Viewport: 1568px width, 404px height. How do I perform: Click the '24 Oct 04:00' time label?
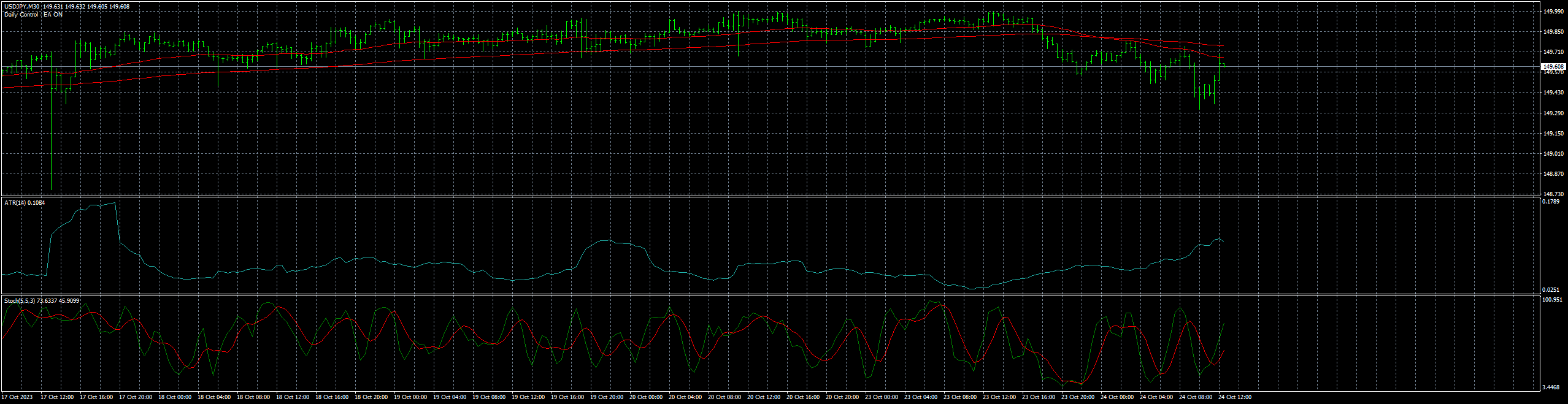tap(1156, 397)
